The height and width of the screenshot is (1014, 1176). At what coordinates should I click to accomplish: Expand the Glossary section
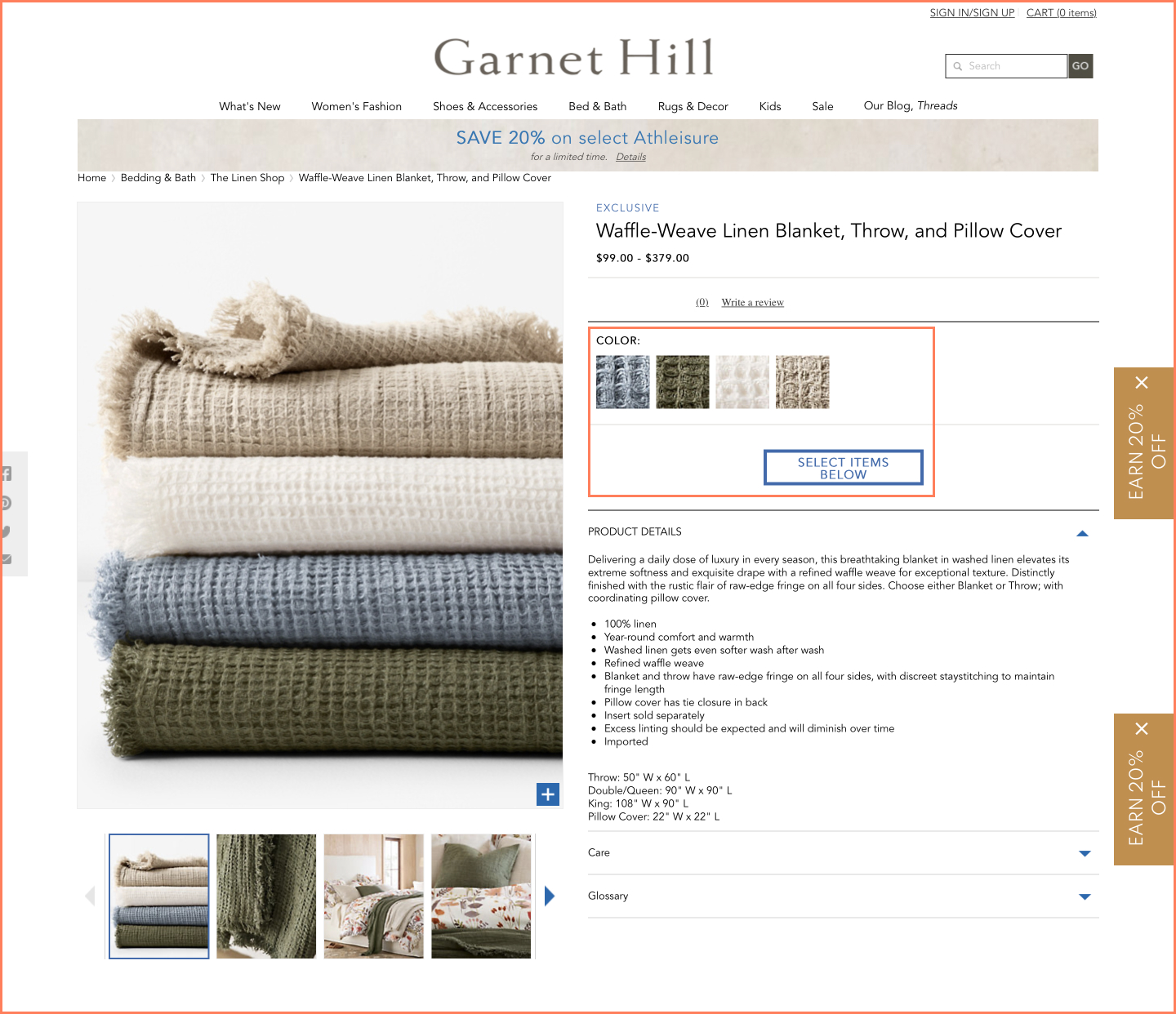pos(1085,896)
